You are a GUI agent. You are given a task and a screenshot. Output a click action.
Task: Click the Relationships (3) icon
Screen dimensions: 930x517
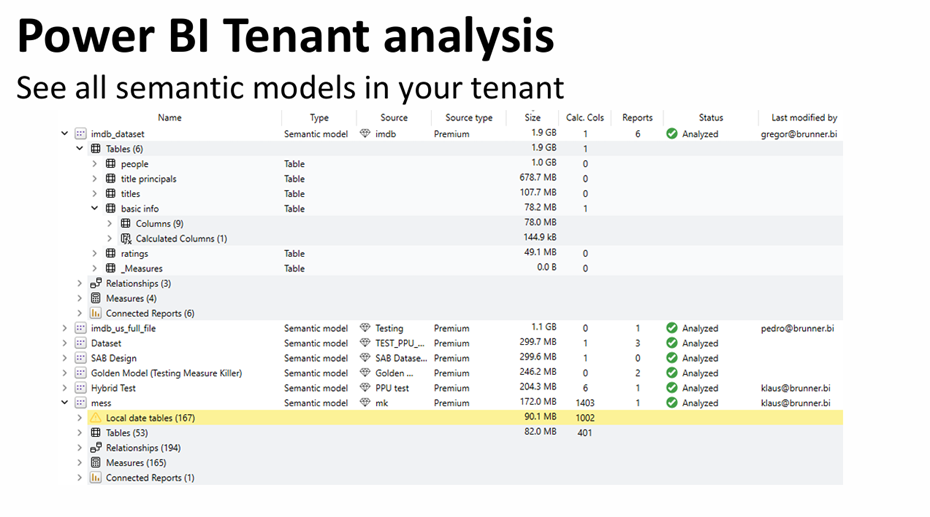pos(96,284)
